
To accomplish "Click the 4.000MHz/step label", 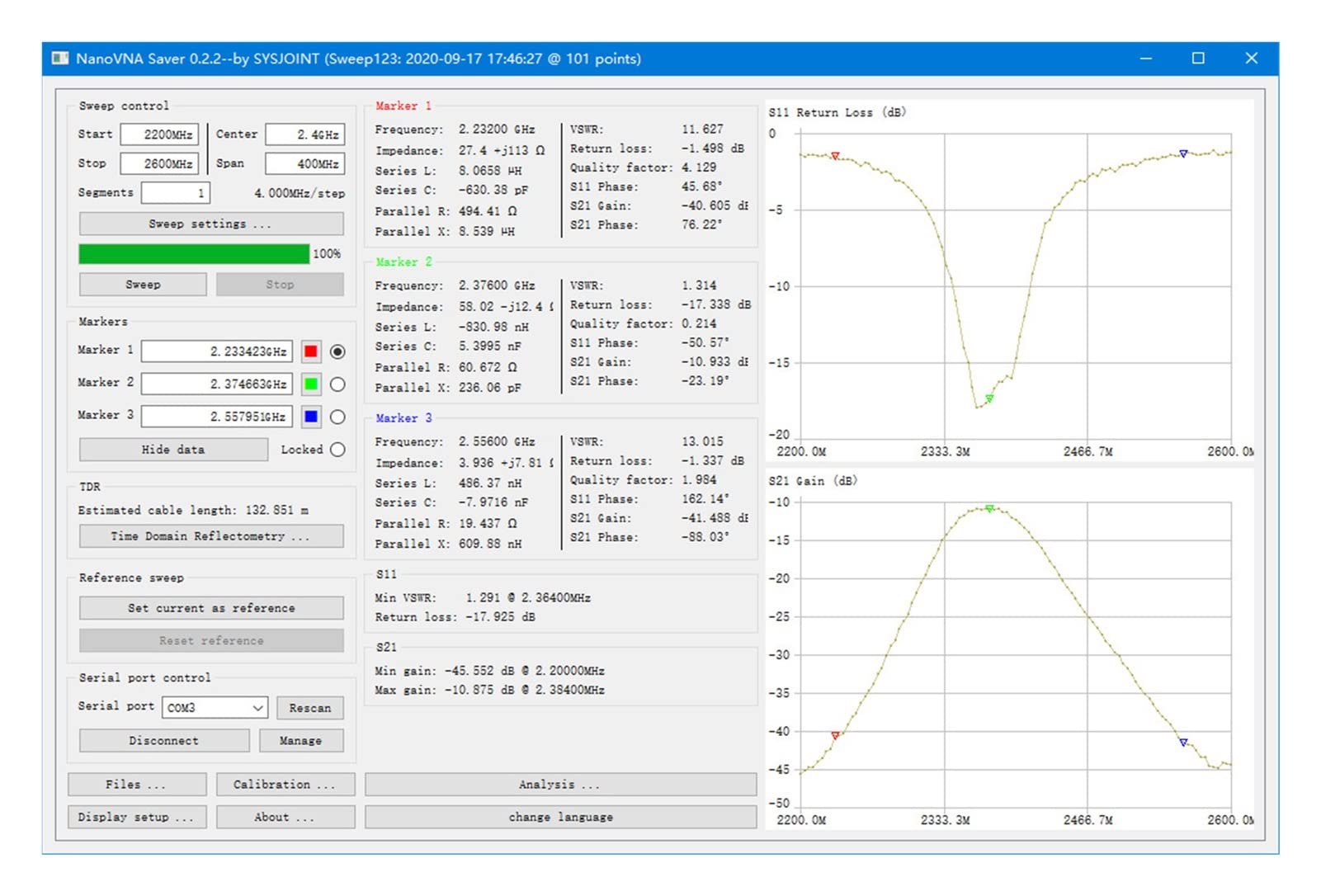I will click(x=300, y=193).
